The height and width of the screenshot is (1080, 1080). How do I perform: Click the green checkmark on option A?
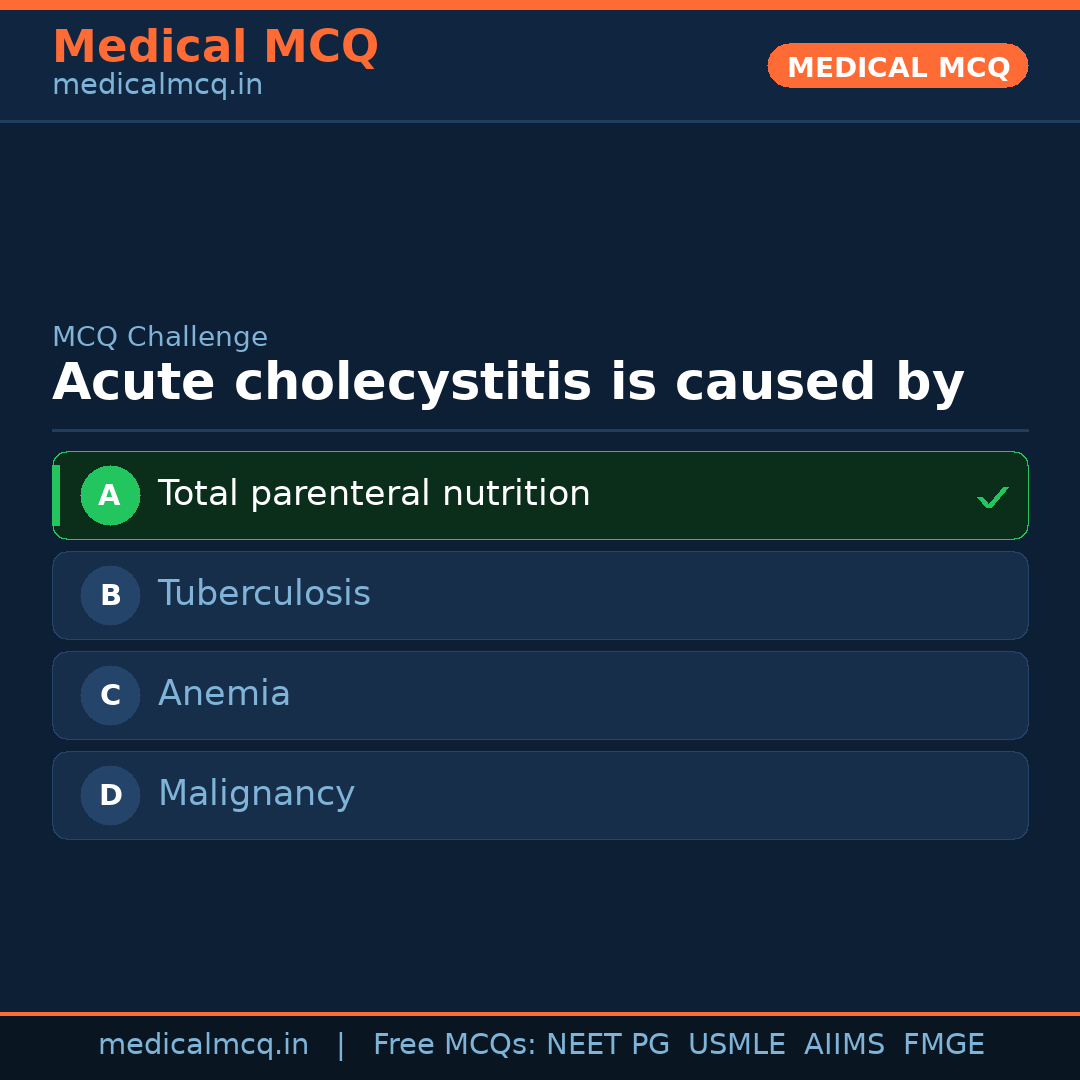pos(992,497)
